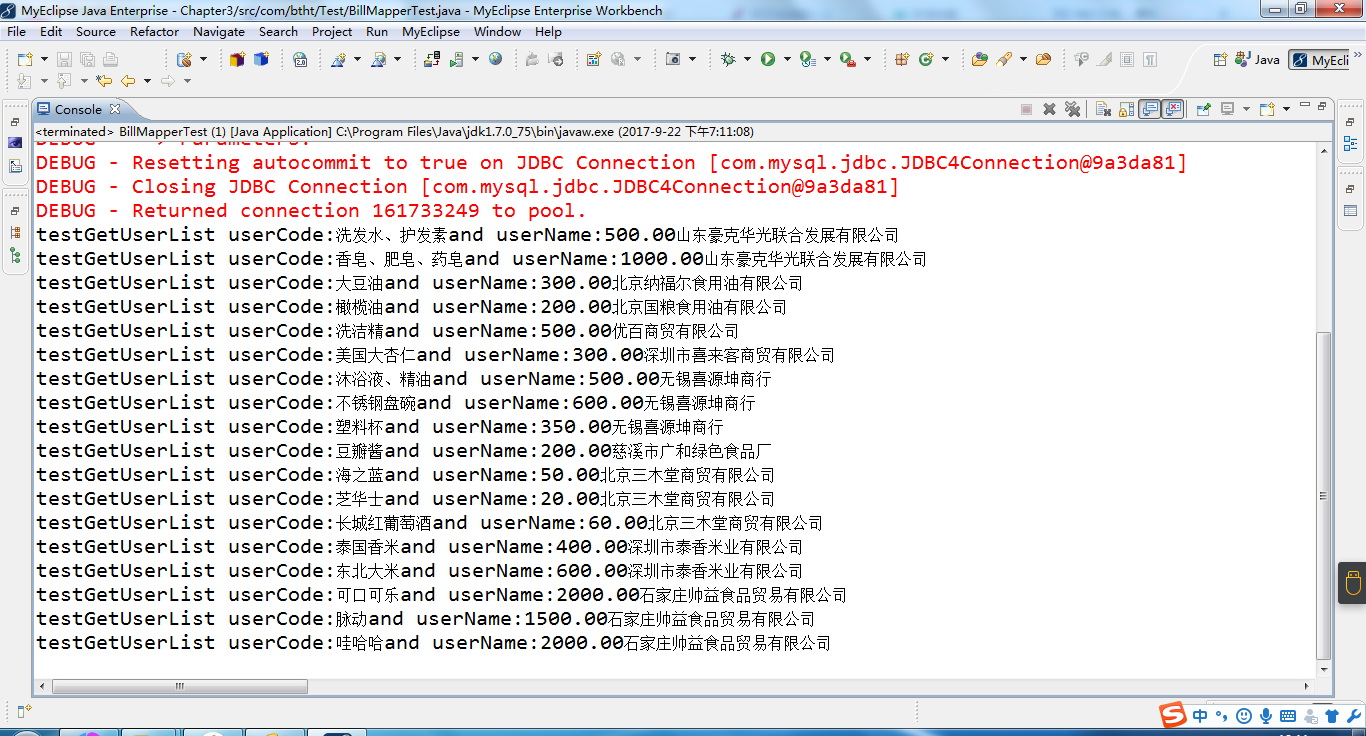Expand the server run dropdown arrow

click(475, 59)
